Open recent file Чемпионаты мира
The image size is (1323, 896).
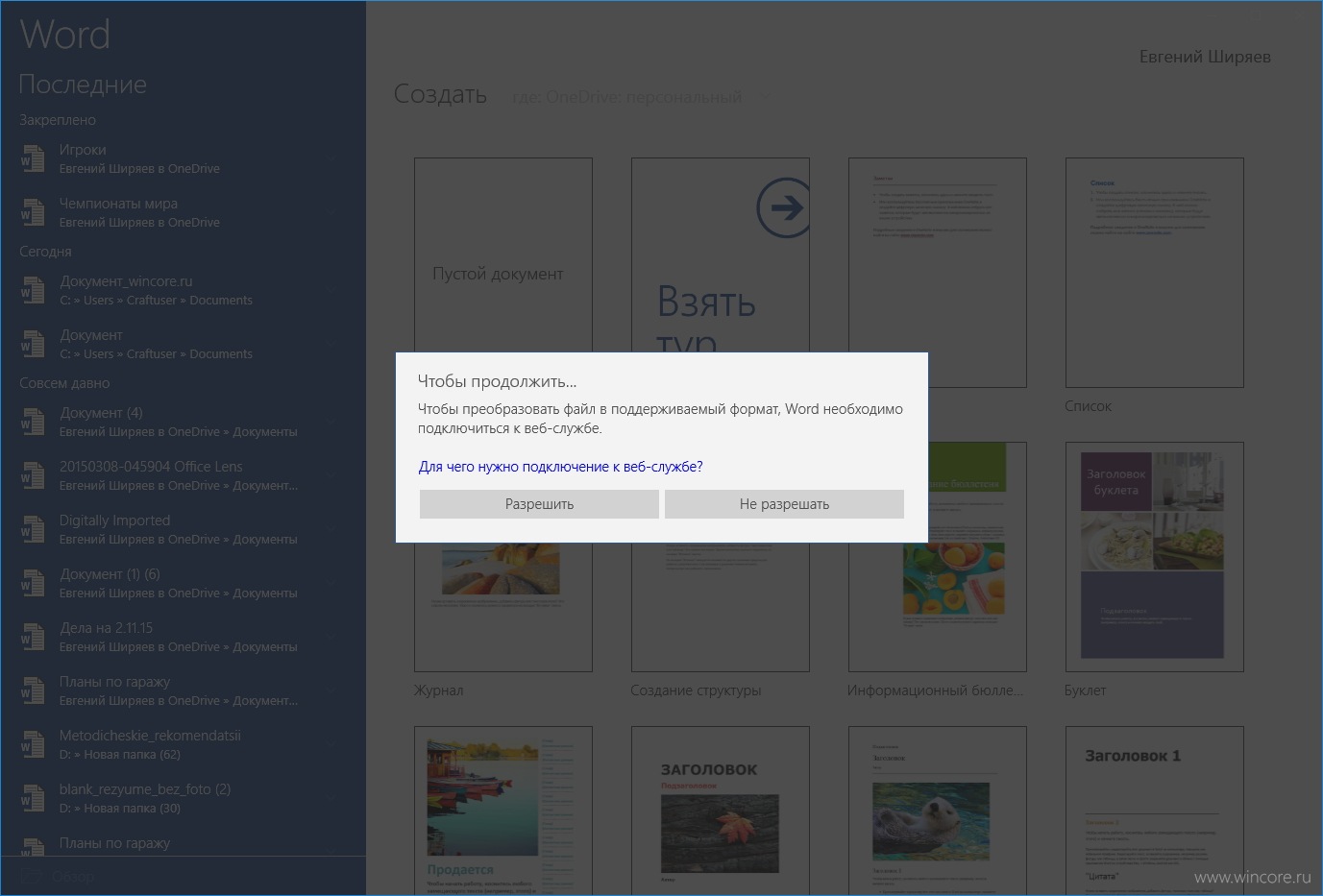[x=183, y=212]
